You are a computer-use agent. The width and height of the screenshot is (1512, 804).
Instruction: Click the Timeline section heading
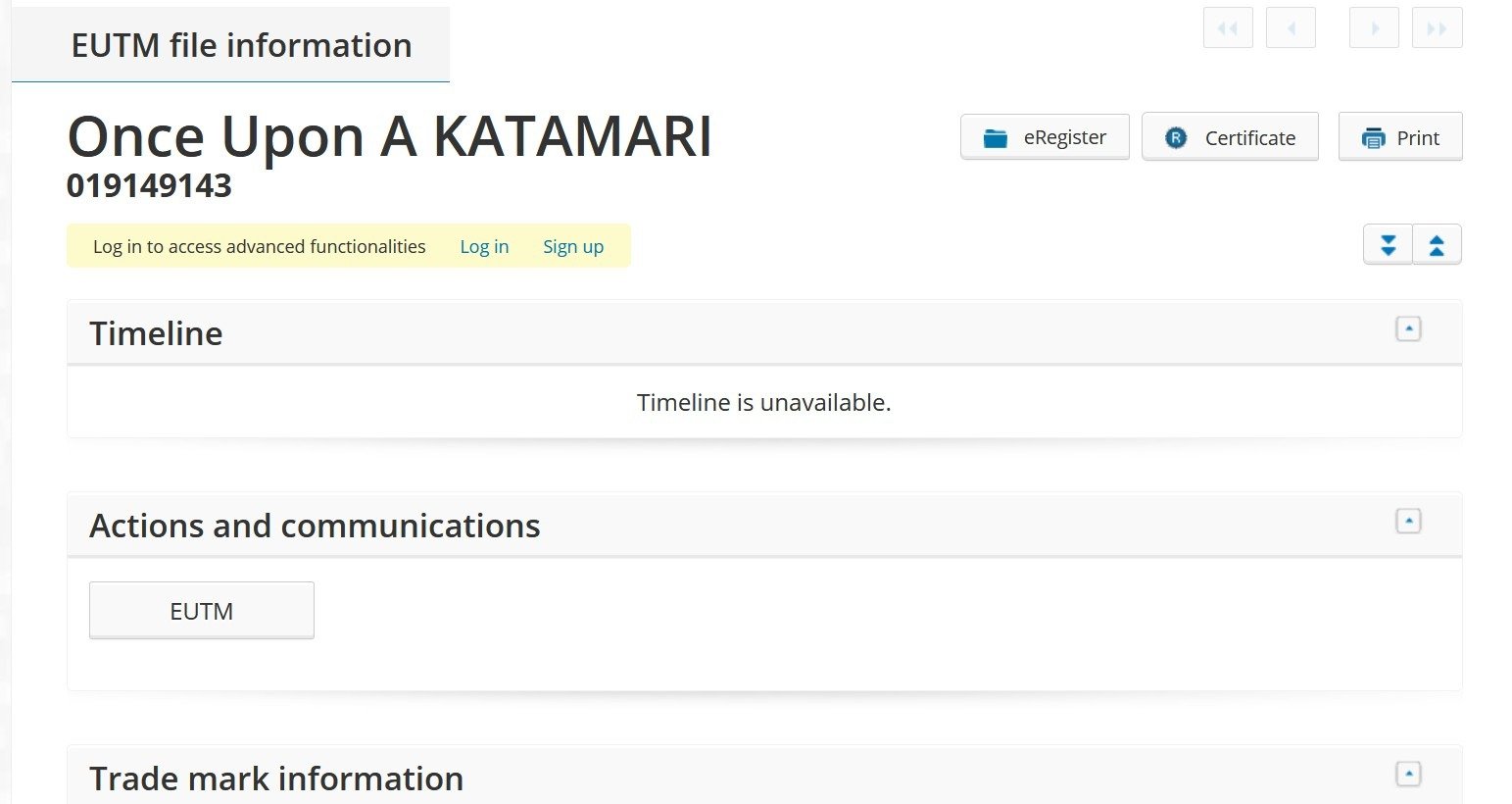tap(156, 333)
